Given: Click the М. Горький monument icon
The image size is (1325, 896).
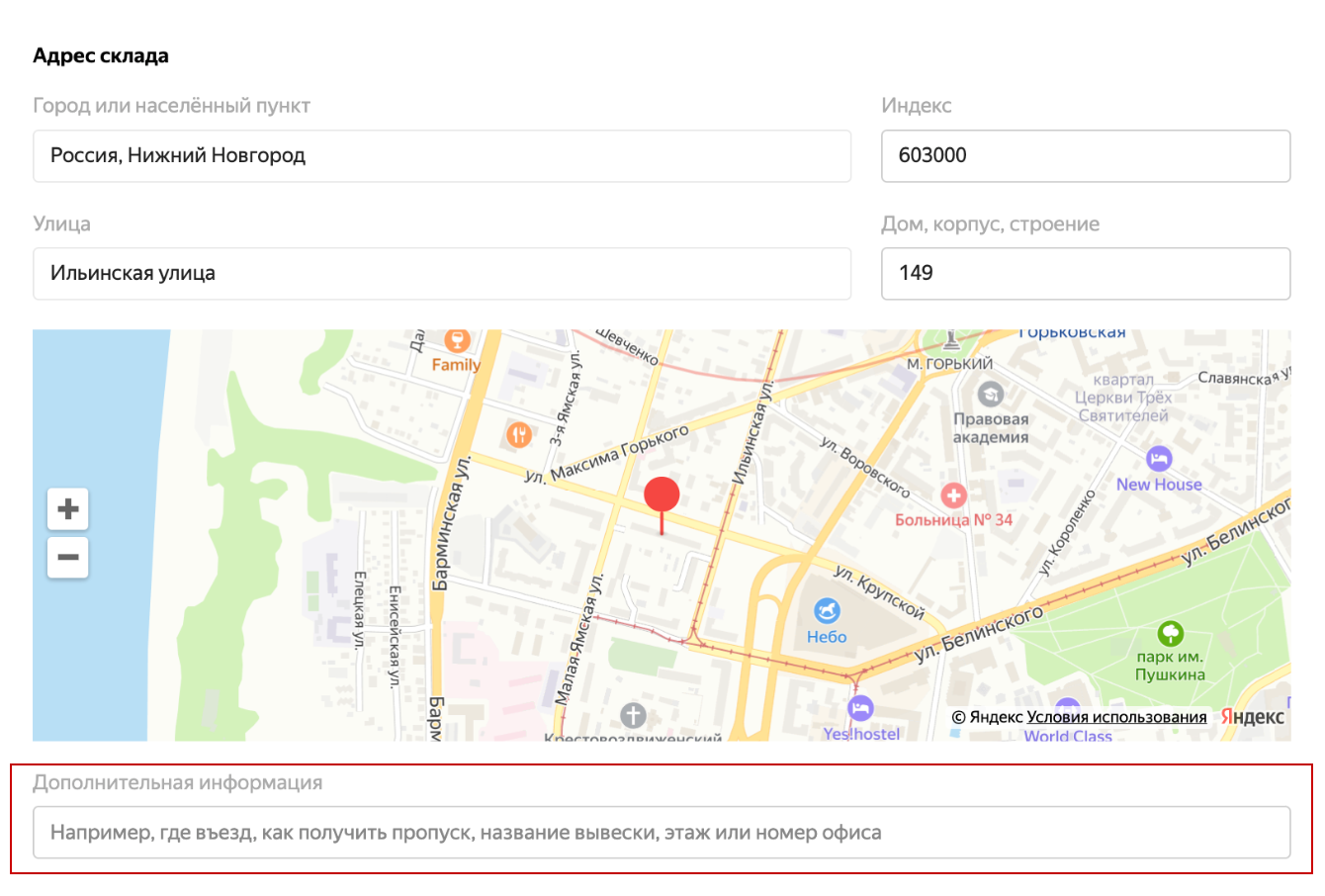Looking at the screenshot, I should (951, 340).
